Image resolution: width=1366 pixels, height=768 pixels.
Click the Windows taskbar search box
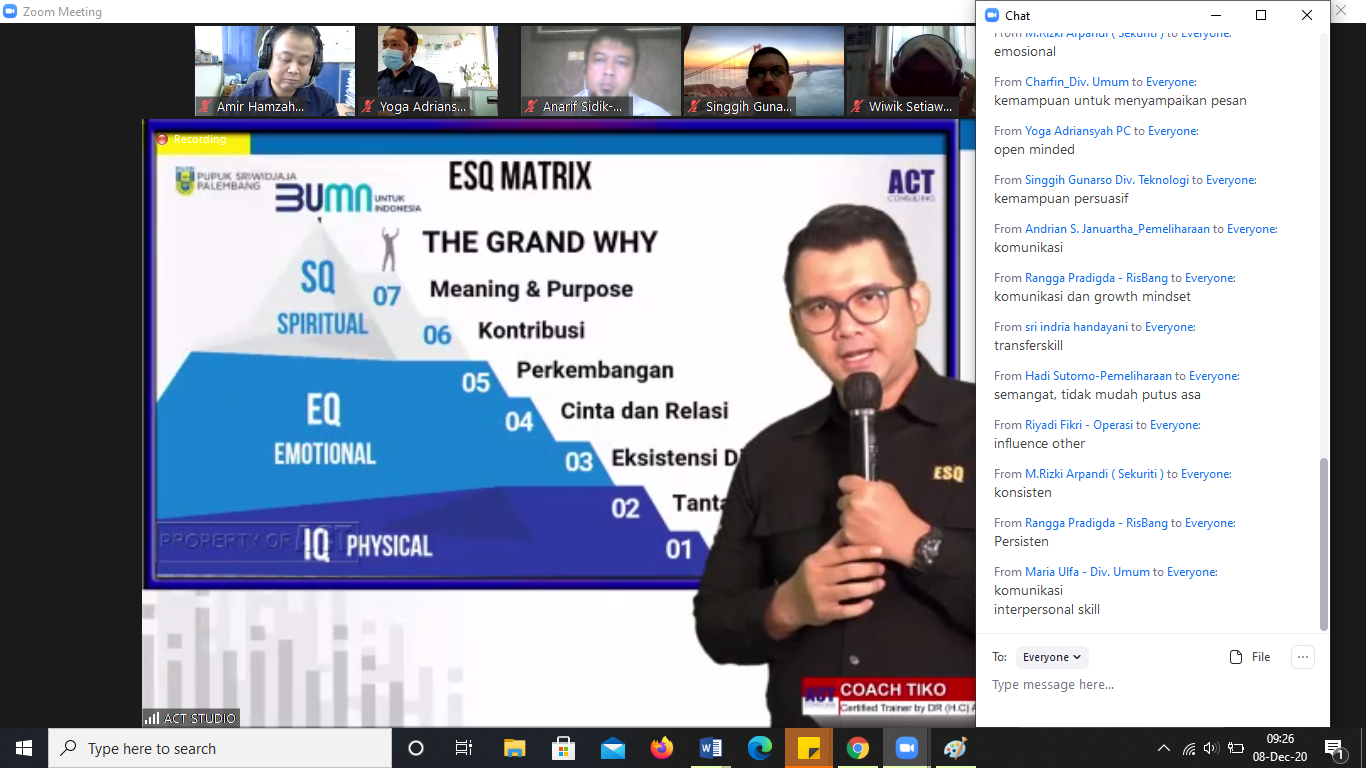220,748
